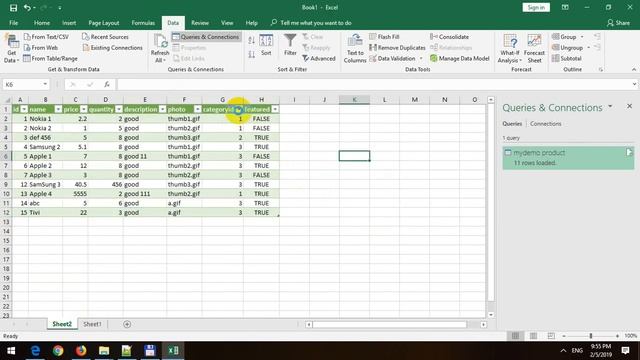640x360 pixels.
Task: Select the mydemo product query
Action: [568, 158]
